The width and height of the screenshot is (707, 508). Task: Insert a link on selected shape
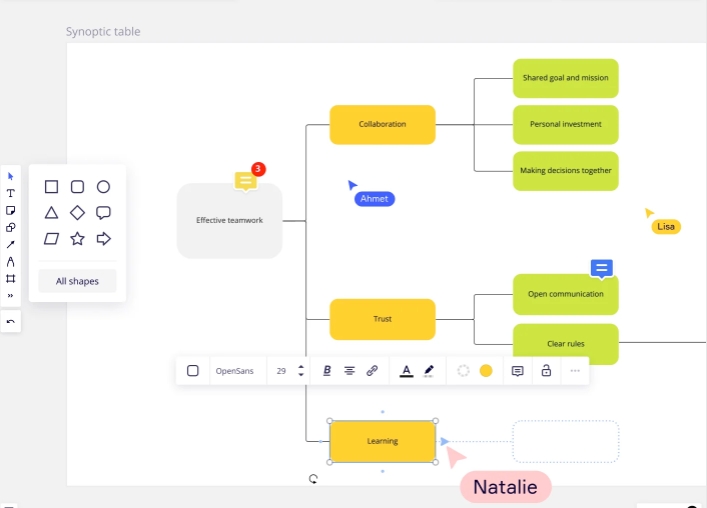click(372, 371)
